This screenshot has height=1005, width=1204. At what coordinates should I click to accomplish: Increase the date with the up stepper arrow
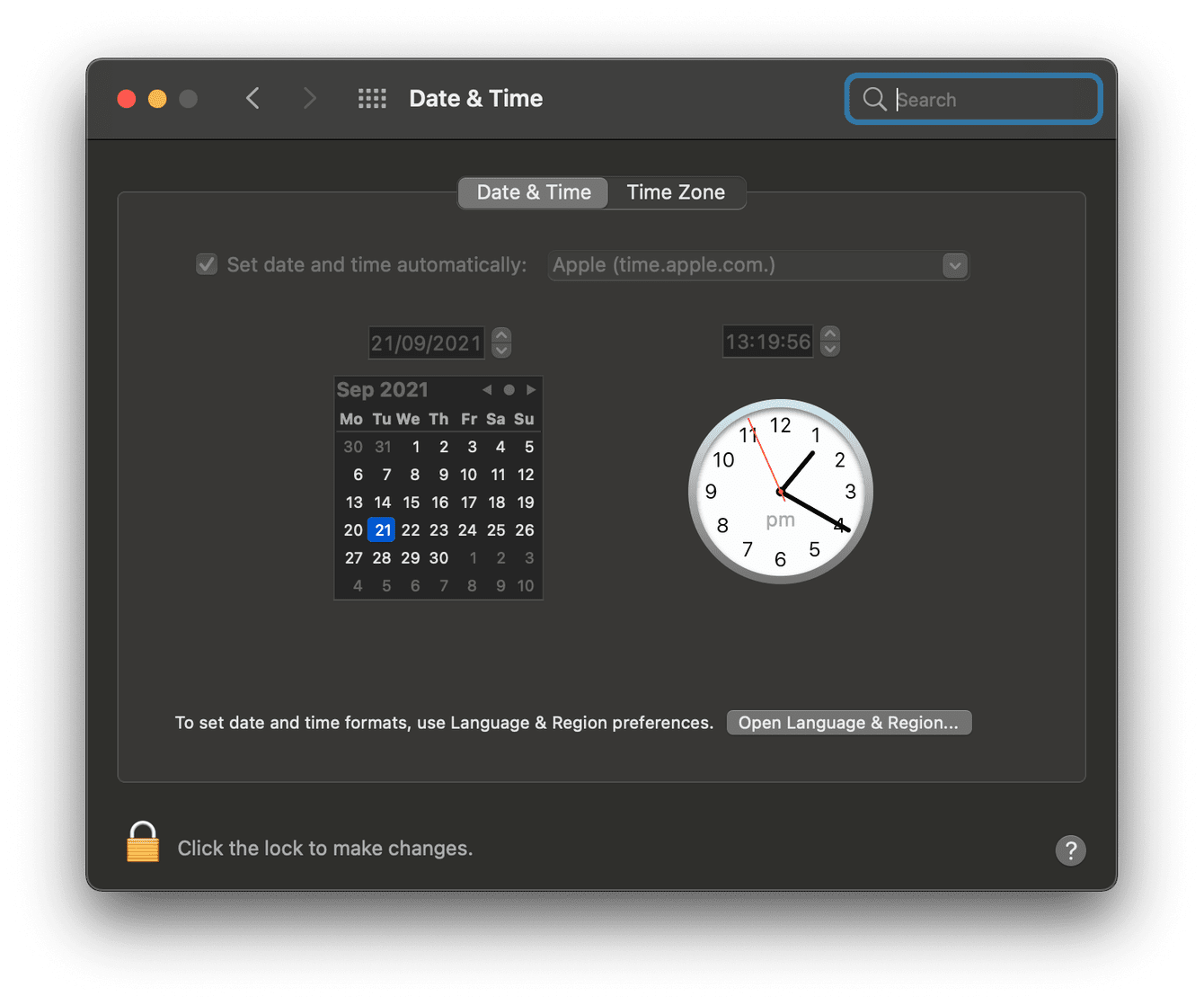click(501, 334)
